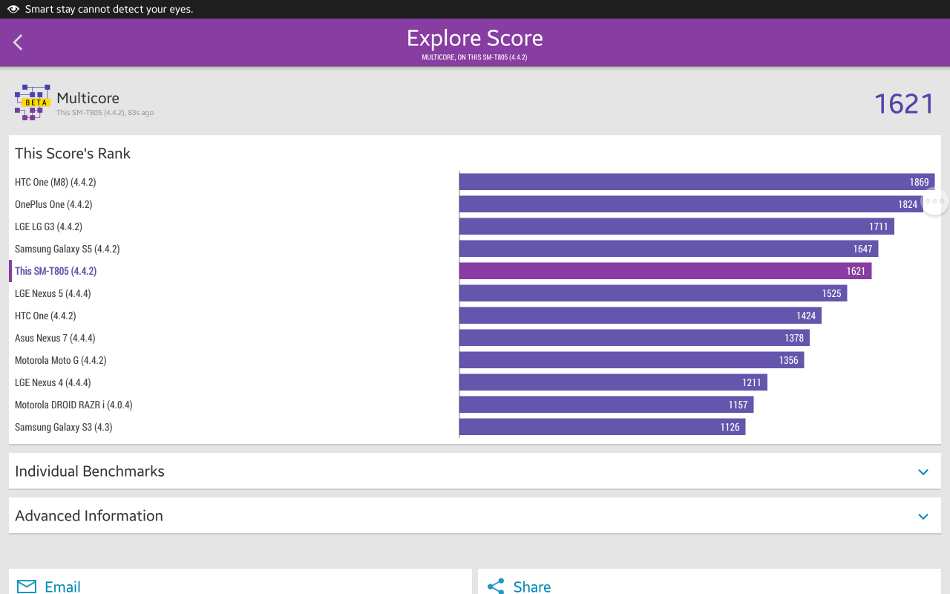Click the 1711 score bar
The width and height of the screenshot is (950, 594).
pyautogui.click(x=677, y=227)
